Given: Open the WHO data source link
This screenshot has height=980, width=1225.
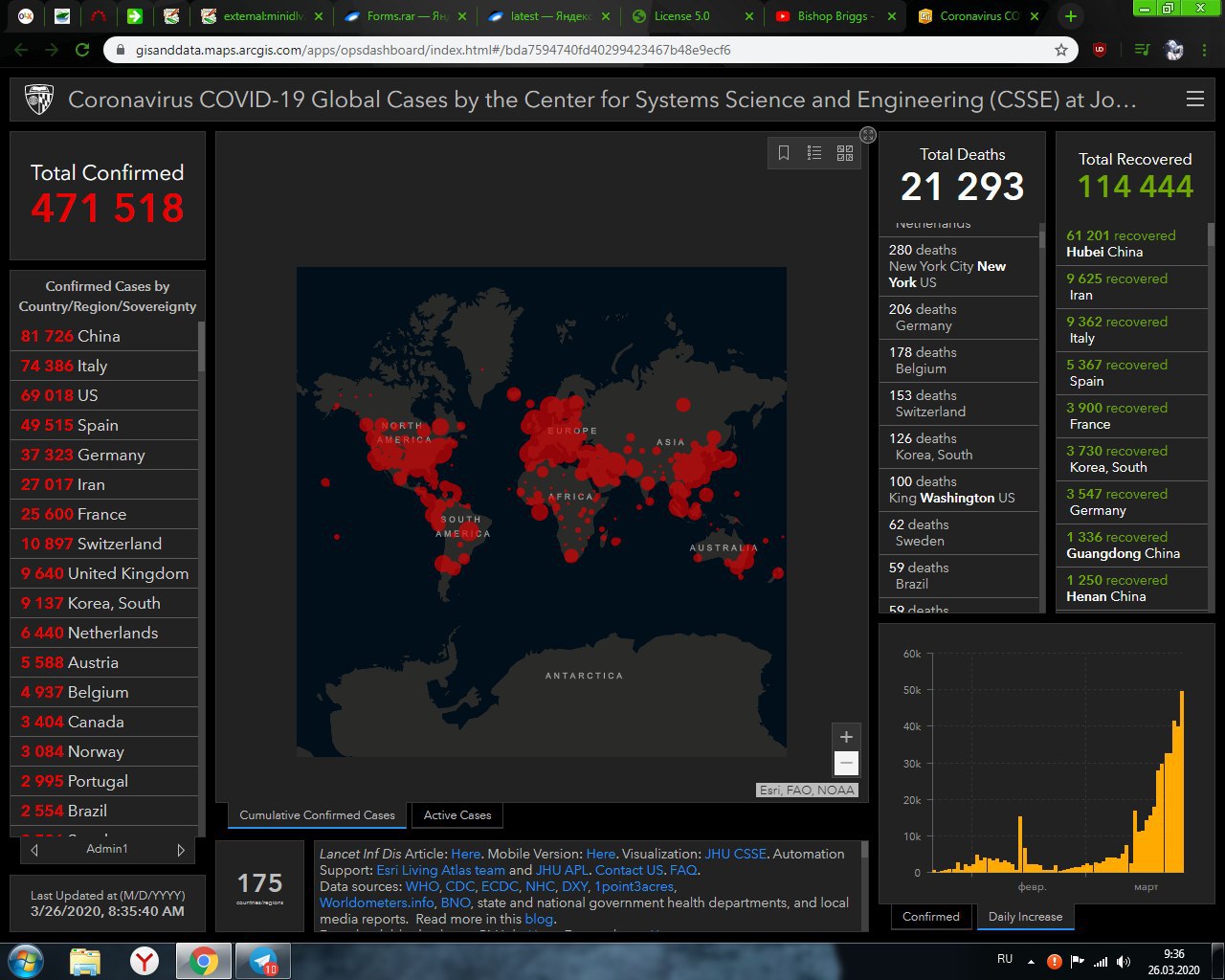Looking at the screenshot, I should tap(422, 886).
